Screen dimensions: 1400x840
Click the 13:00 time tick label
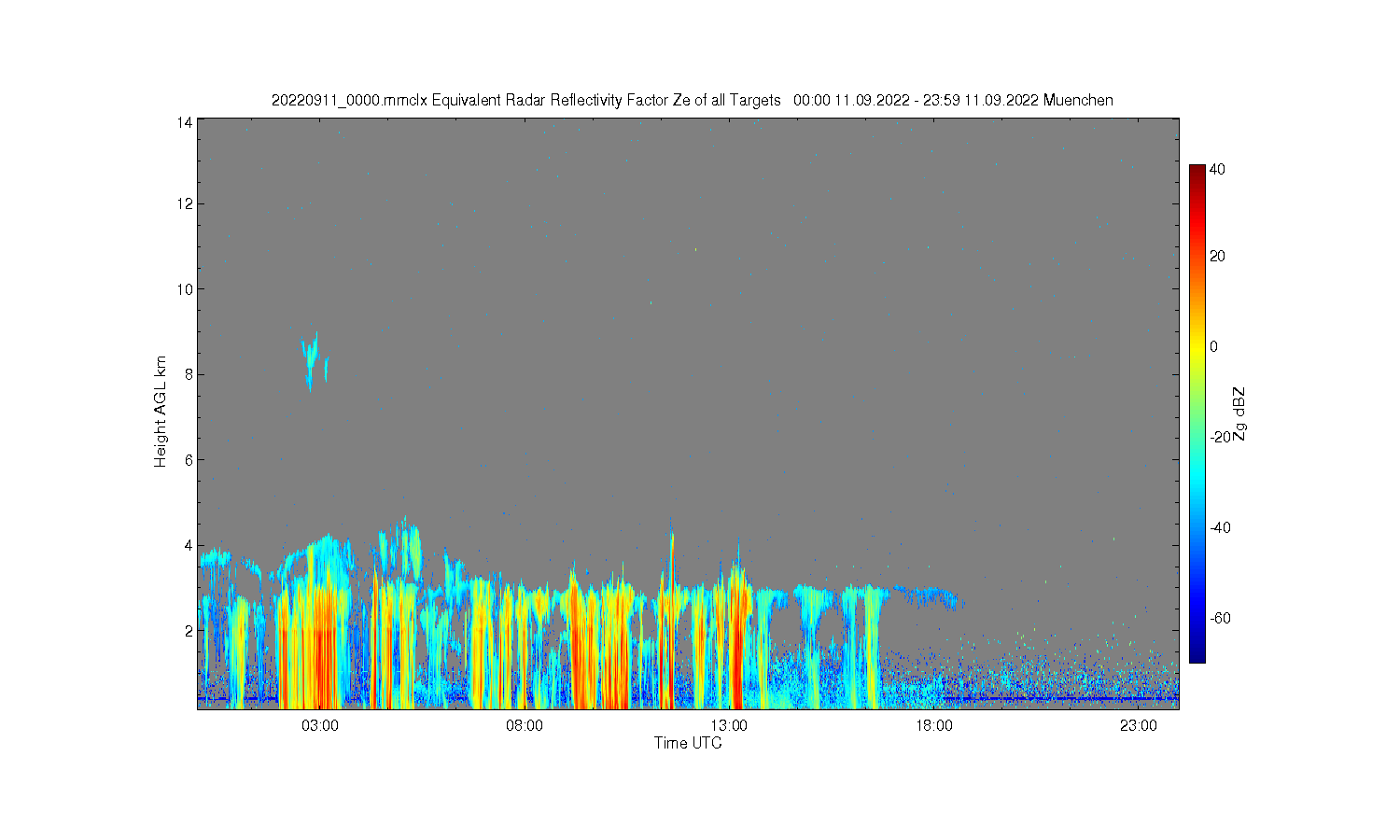729,725
